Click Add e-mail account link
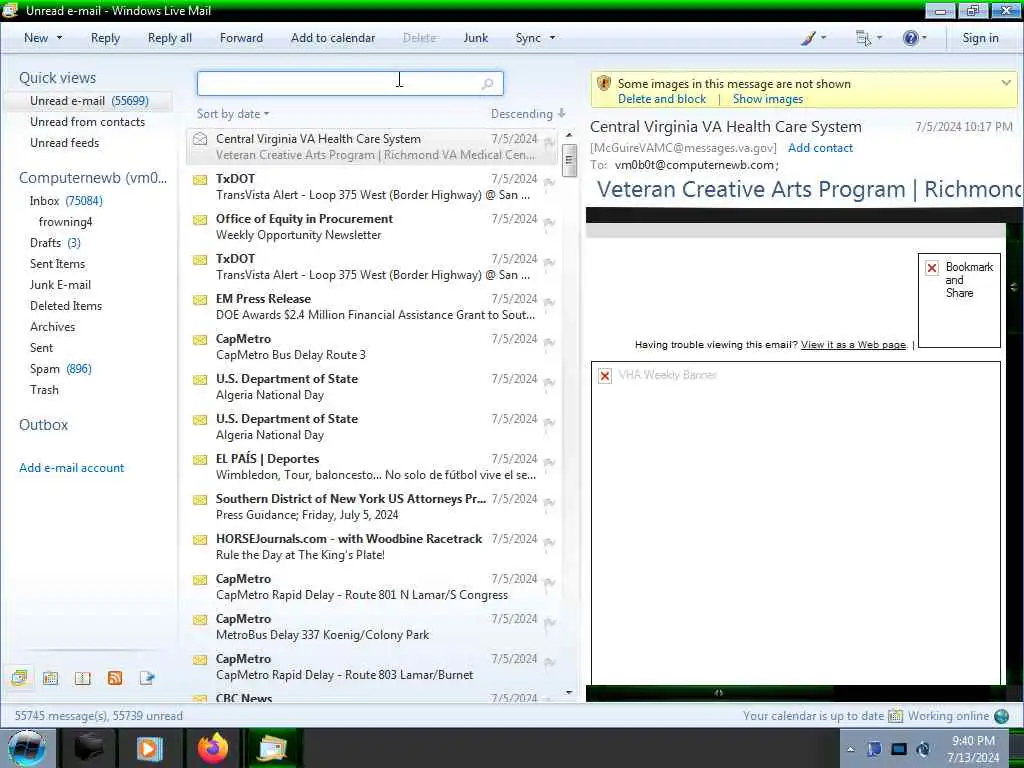The width and height of the screenshot is (1024, 768). 71,468
